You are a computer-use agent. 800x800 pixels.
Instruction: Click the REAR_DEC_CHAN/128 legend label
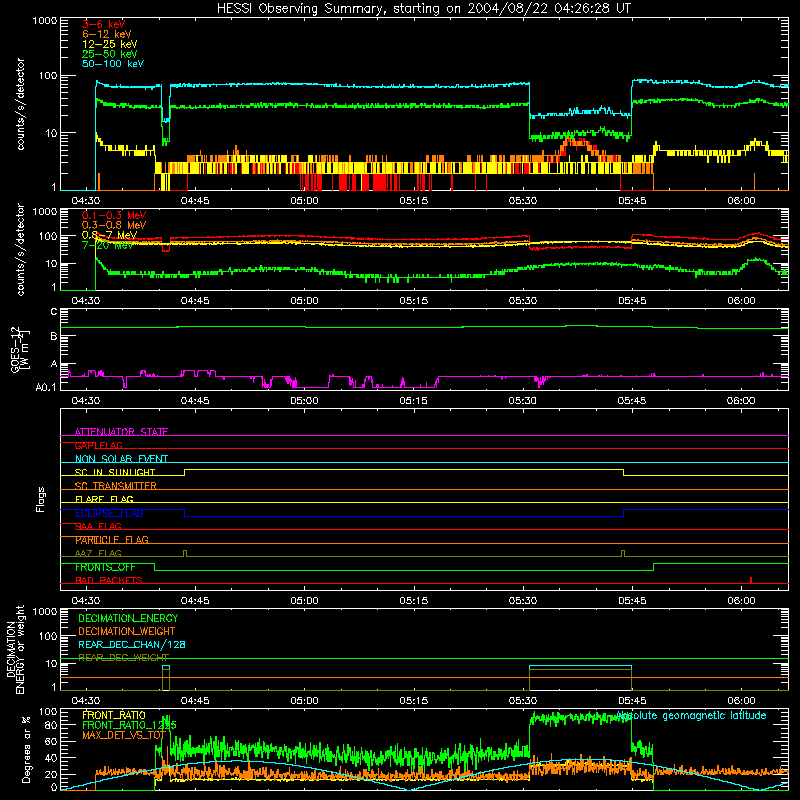(132, 645)
